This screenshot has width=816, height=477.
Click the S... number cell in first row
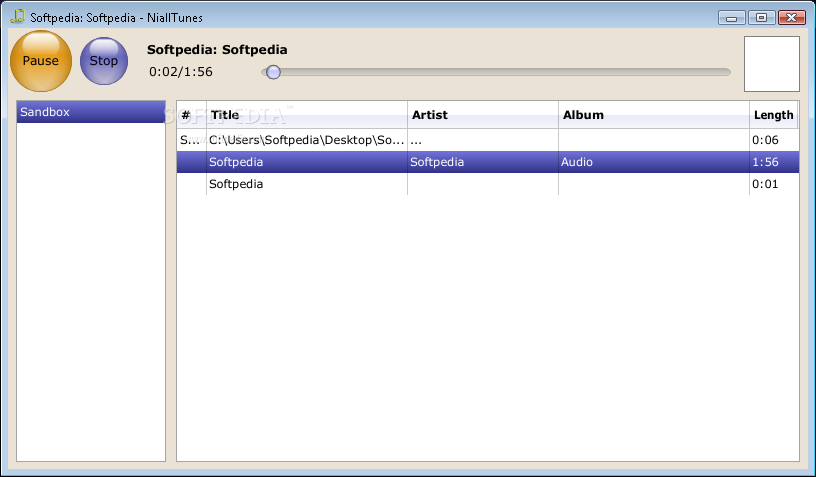(x=192, y=140)
